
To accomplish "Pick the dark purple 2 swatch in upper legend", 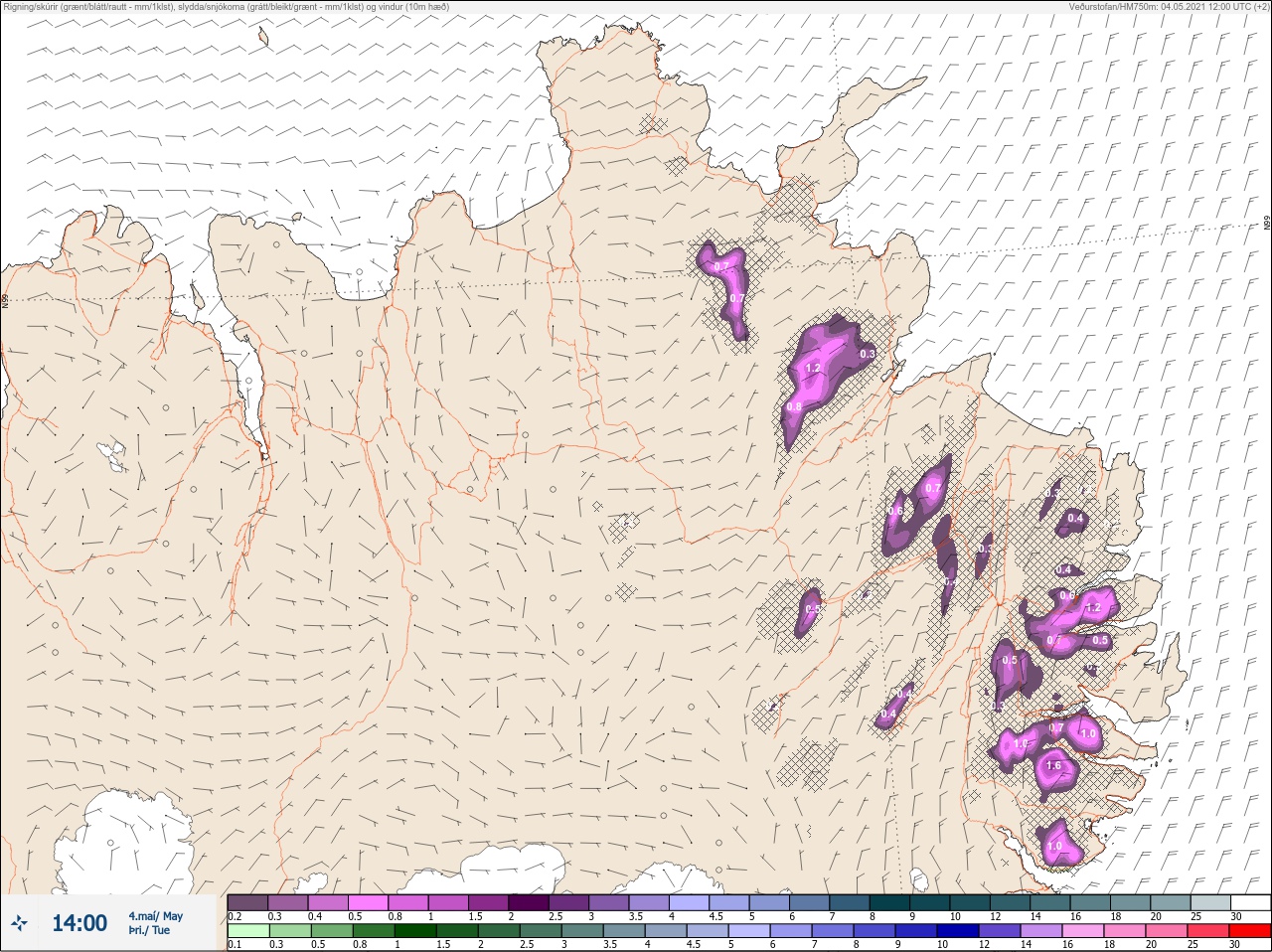I will click(529, 902).
